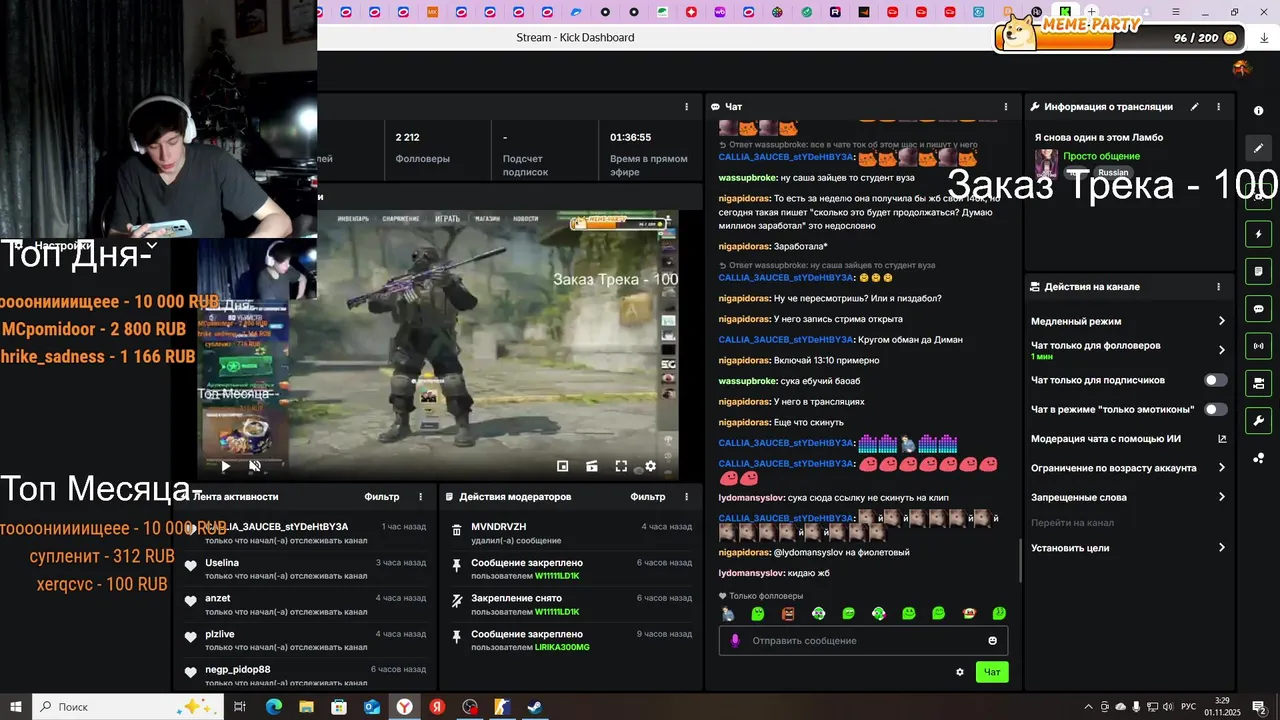Open Microsoft Edge from the taskbar
The image size is (1280, 720).
(x=273, y=707)
